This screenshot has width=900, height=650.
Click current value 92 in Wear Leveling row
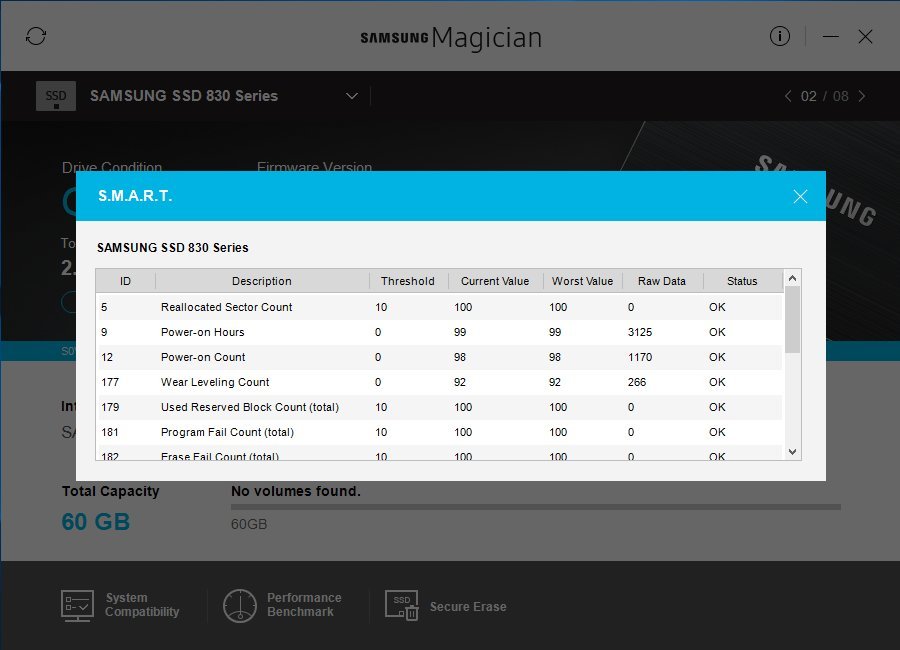pyautogui.click(x=460, y=382)
